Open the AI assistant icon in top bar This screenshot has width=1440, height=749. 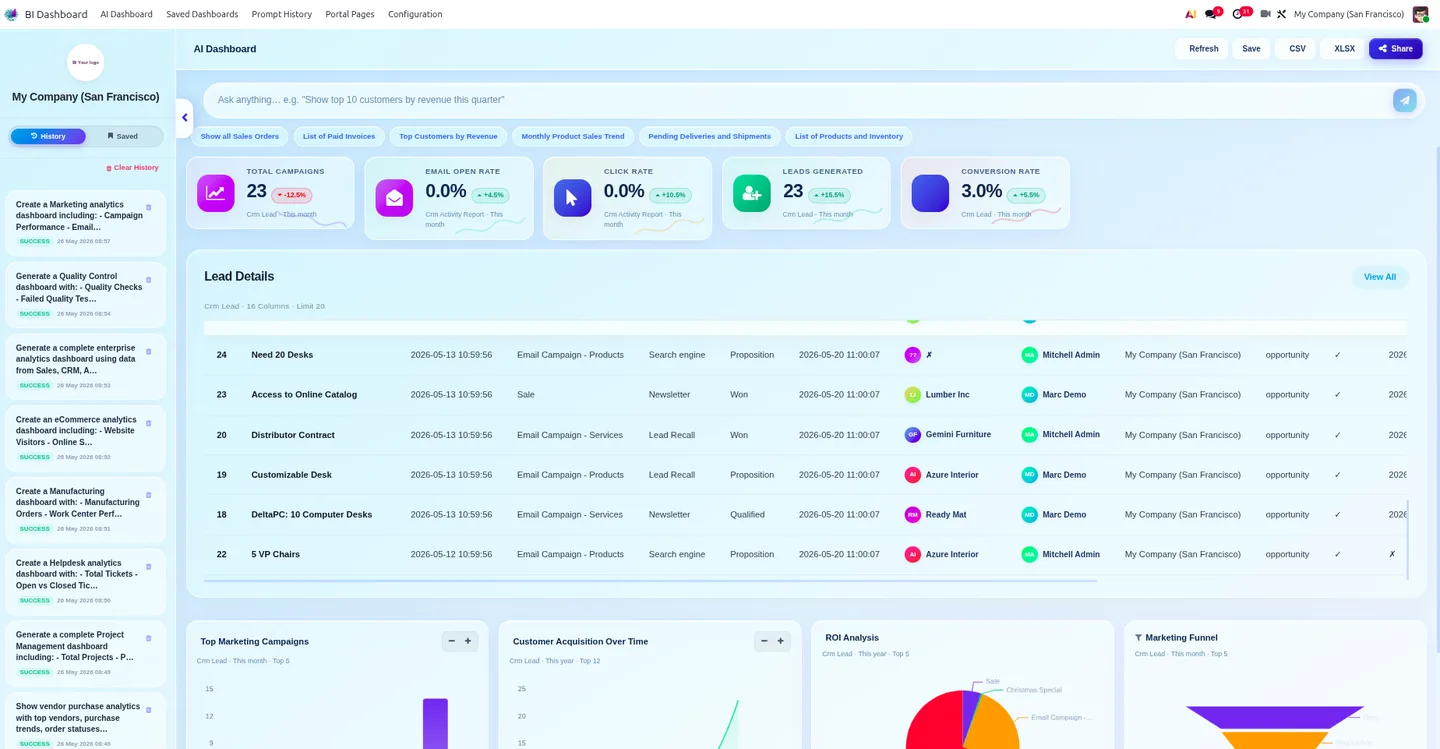point(1190,14)
